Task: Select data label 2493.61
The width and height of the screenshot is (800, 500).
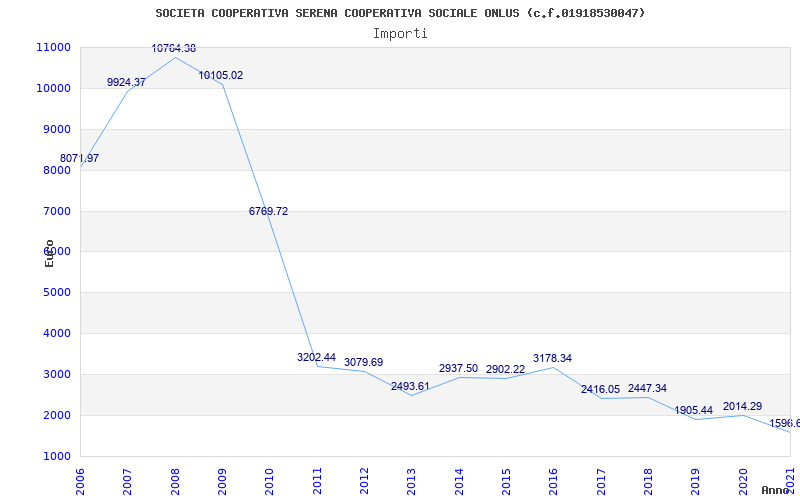Action: point(411,386)
